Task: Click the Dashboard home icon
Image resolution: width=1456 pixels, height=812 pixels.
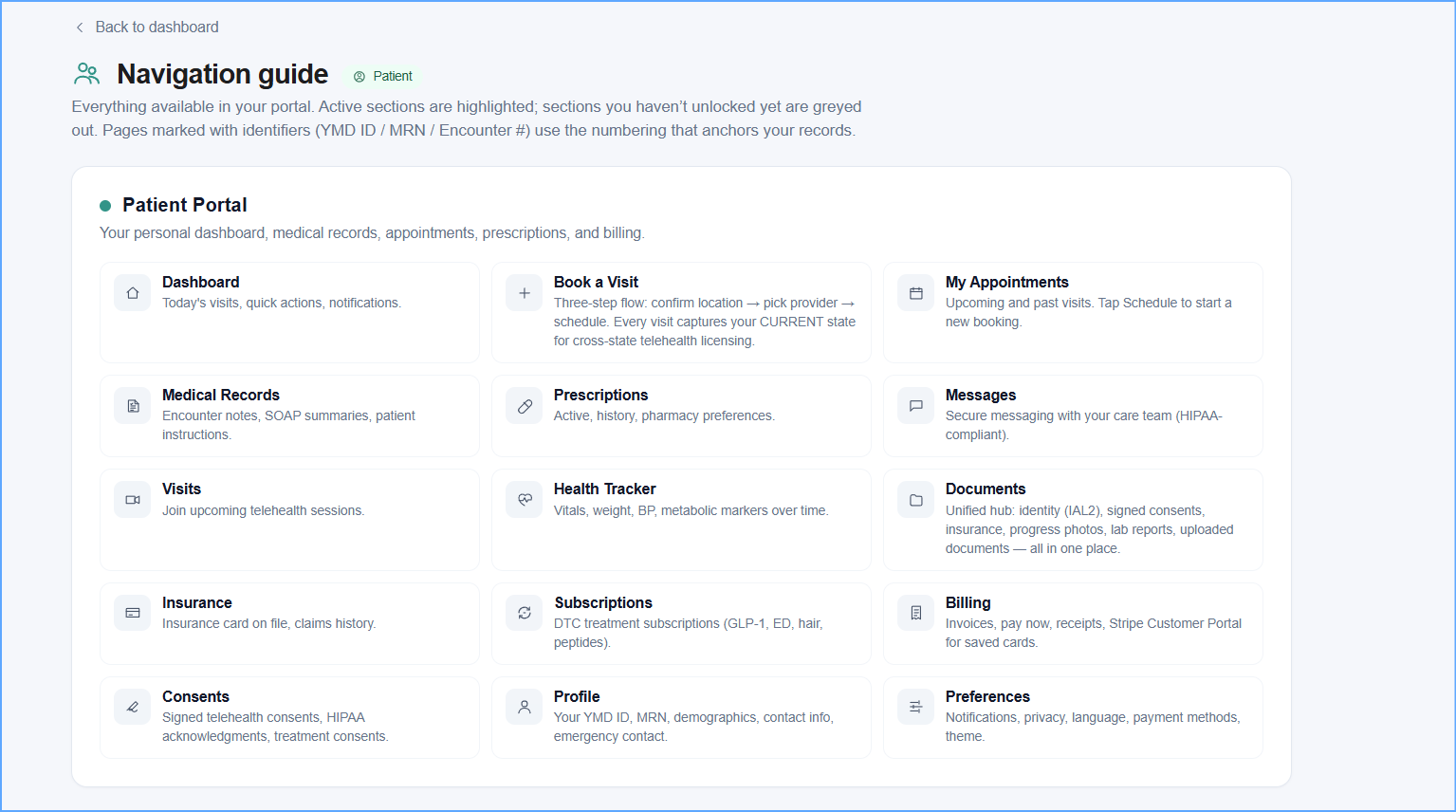Action: click(133, 293)
